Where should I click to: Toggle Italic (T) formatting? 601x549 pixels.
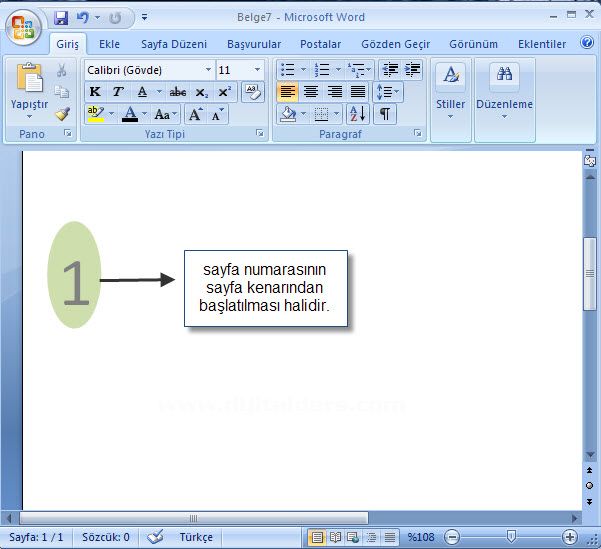118,92
